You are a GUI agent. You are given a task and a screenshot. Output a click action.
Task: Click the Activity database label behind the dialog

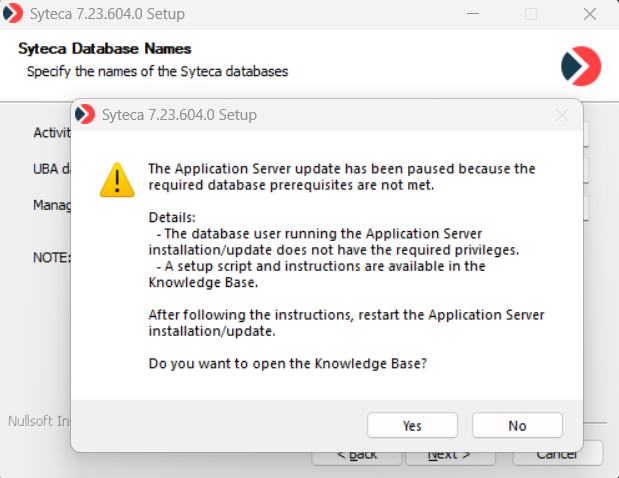tap(51, 132)
